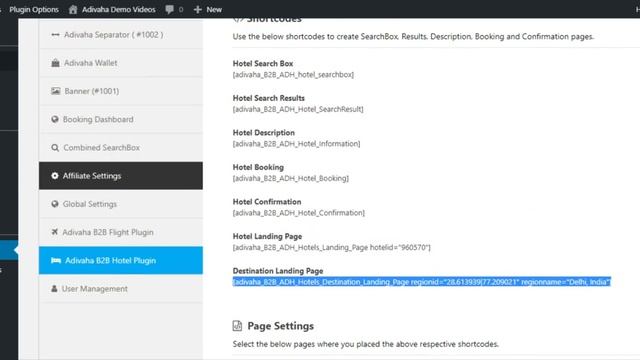The image size is (640, 360).
Task: Click the comment count number 0
Action: click(181, 9)
